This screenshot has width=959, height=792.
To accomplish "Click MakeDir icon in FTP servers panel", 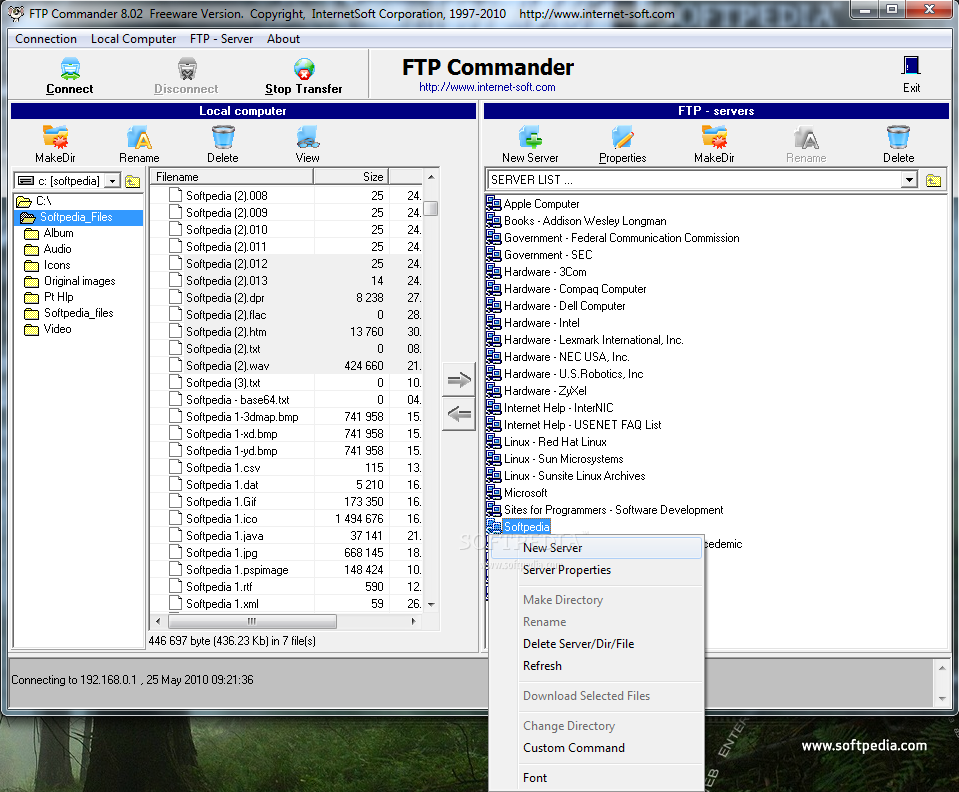I will pyautogui.click(x=714, y=137).
